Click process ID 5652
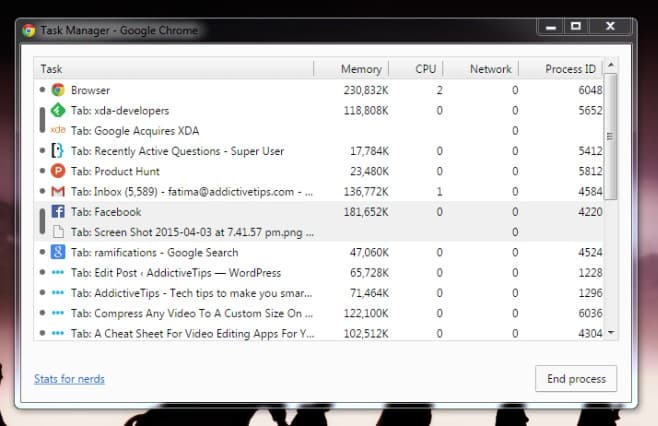Viewport: 658px width, 426px height. 590,110
